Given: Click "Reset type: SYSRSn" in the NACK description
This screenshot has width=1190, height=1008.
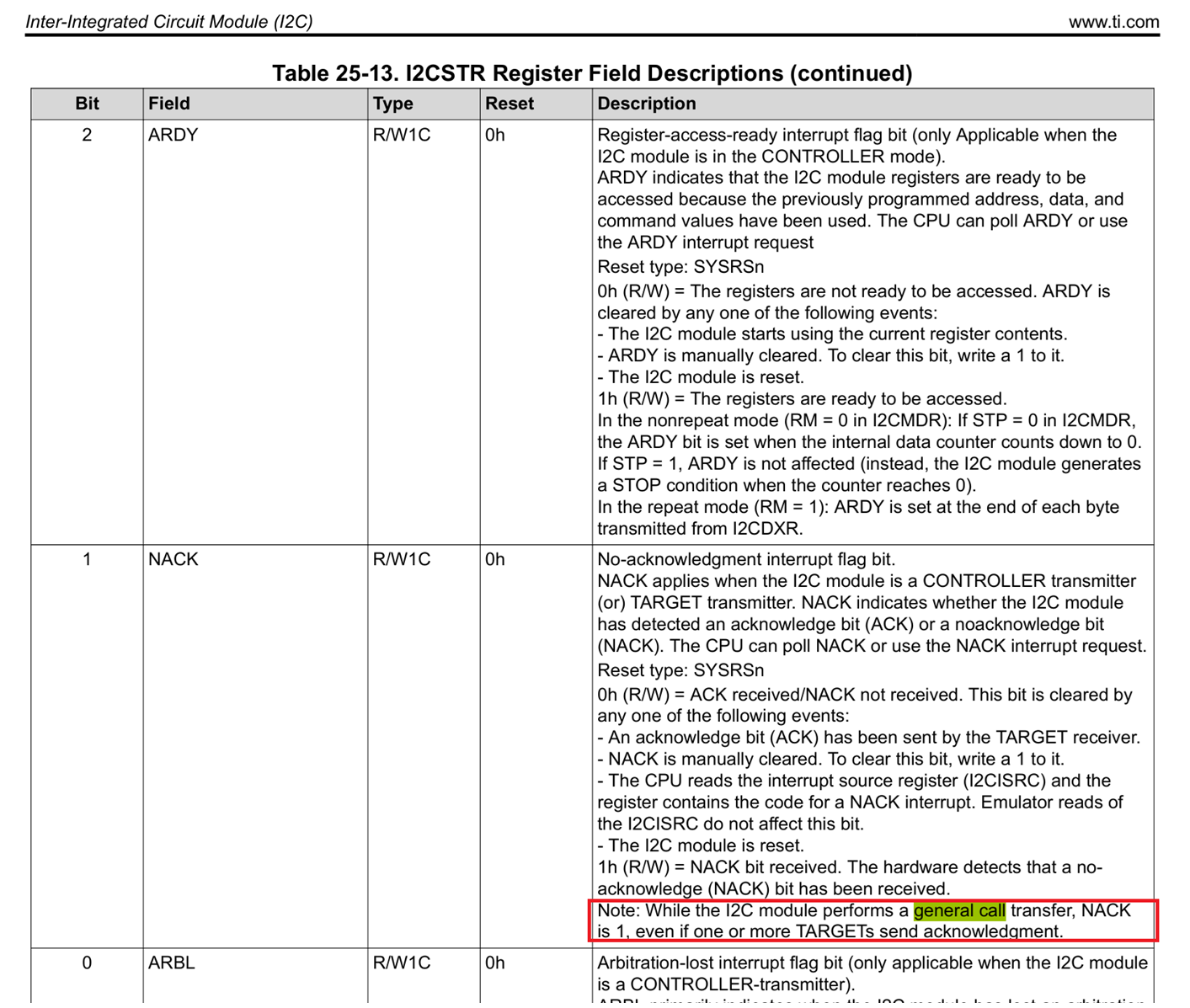Looking at the screenshot, I should [680, 670].
